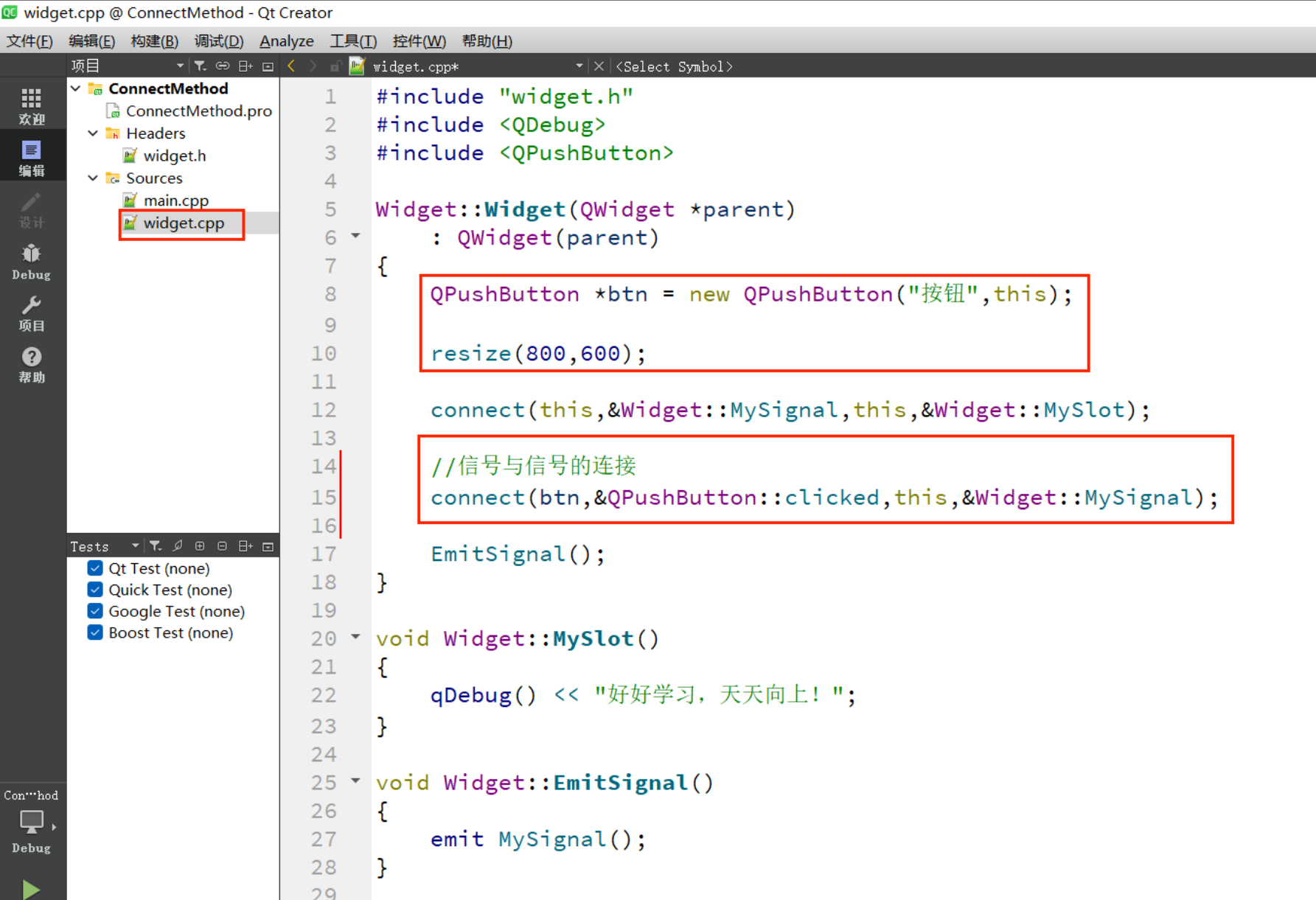Click the filter tree icon in project panel
The width and height of the screenshot is (1316, 900).
pyautogui.click(x=200, y=66)
